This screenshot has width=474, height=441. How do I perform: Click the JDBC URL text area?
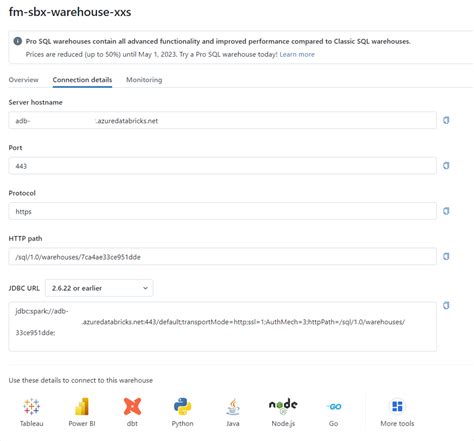click(222, 327)
